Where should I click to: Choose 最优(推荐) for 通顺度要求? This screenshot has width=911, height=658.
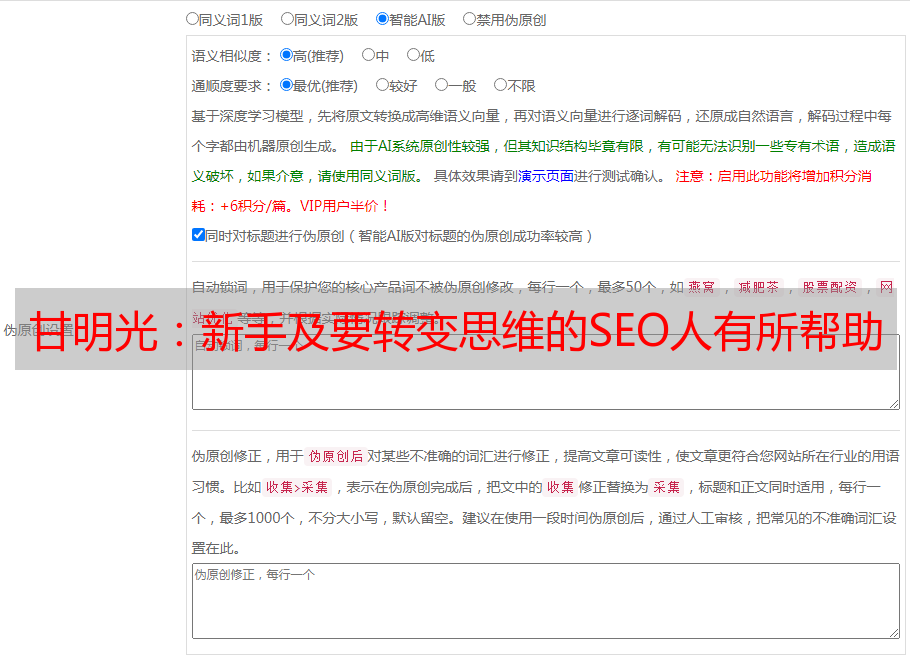287,86
